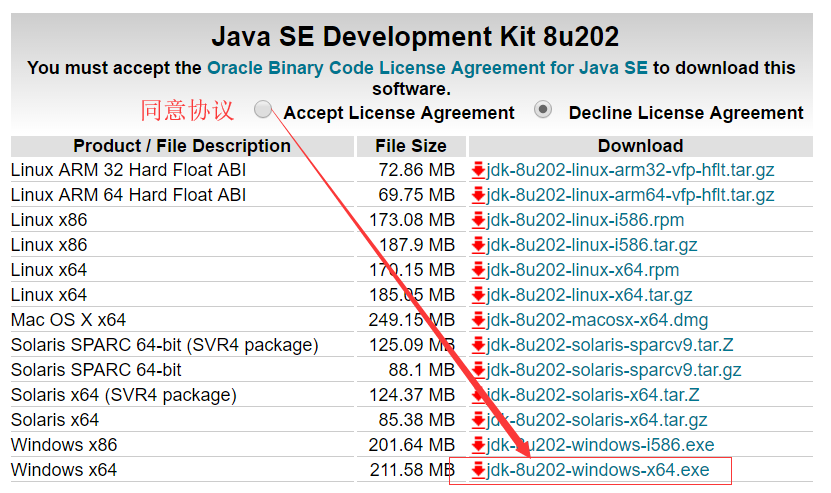Click Windows x86 description
Viewport: 831px width, 493px height.
click(x=64, y=445)
